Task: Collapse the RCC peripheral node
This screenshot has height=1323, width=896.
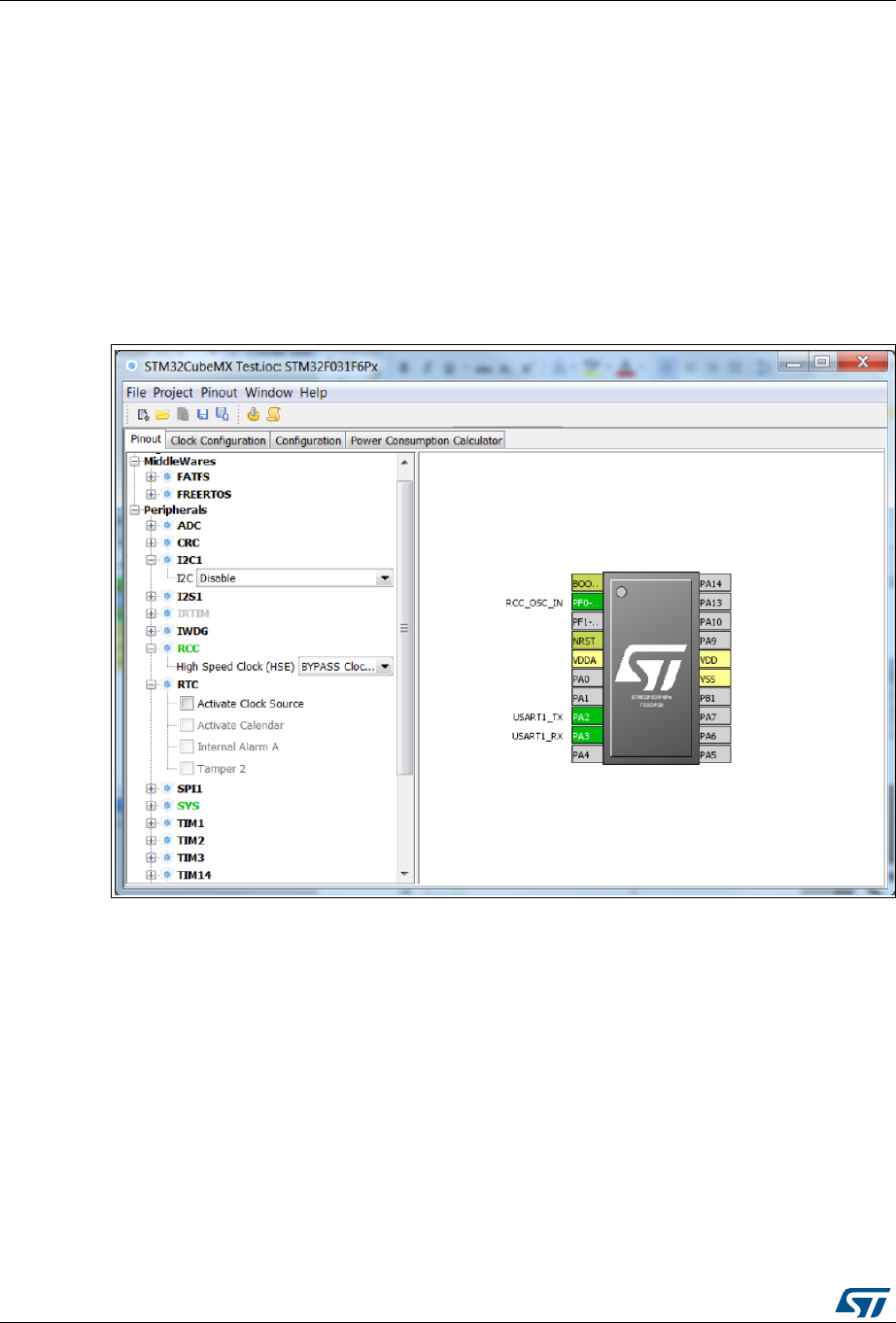Action: point(151,648)
